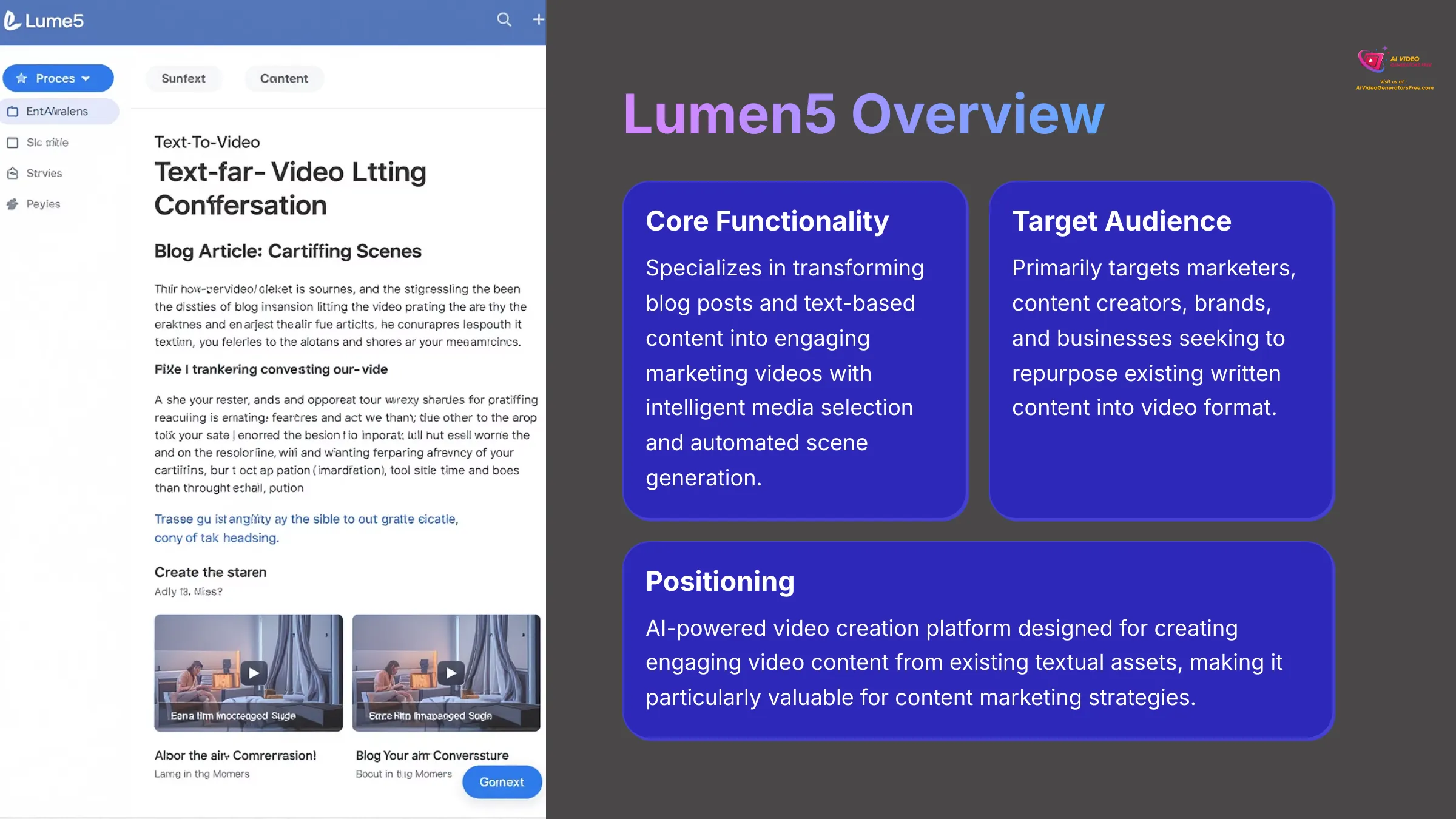Click 'Blog Article: Cartiffing Scenes' heading
Image resolution: width=1456 pixels, height=819 pixels.
pyautogui.click(x=288, y=251)
